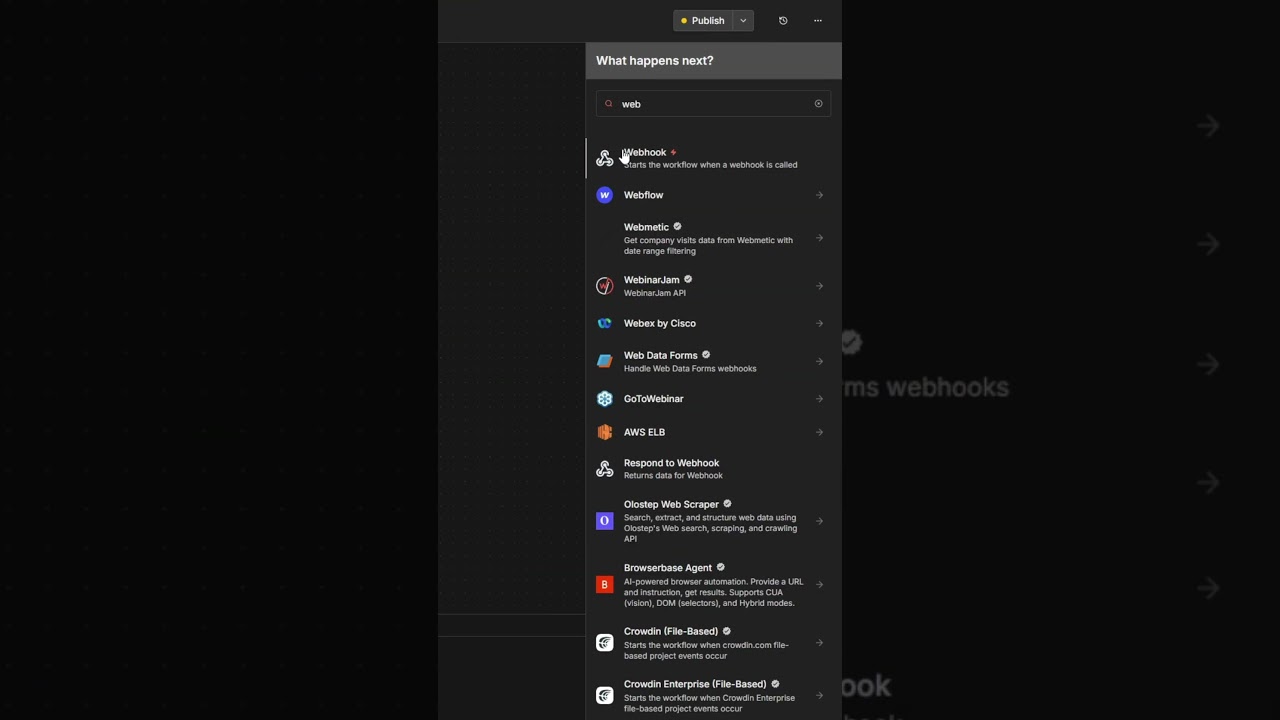The height and width of the screenshot is (720, 1280).
Task: Select the Web Data Forms icon
Action: coord(604,361)
